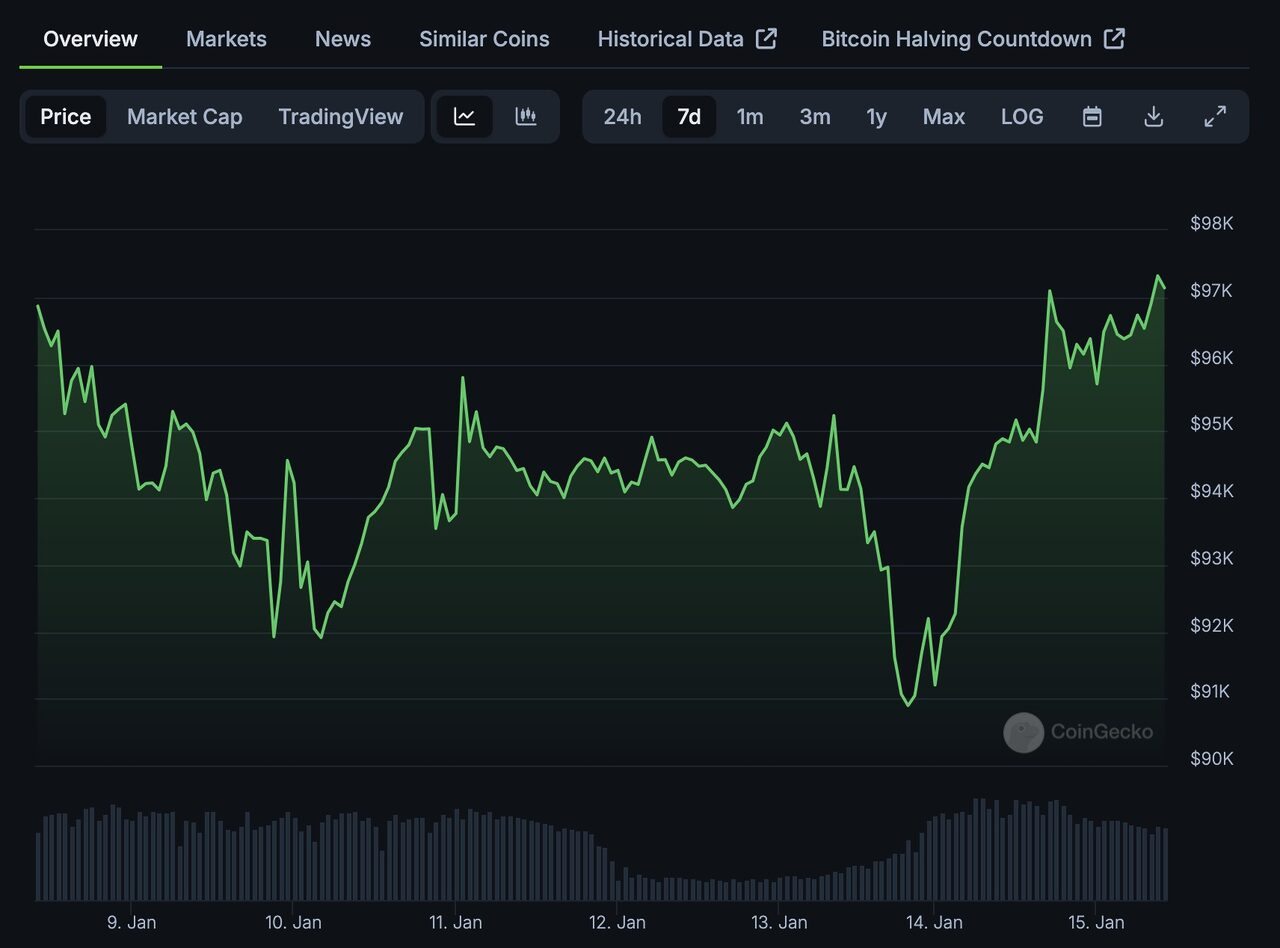Click the external link icon beside Bitcoin Halving Countdown

tap(1114, 39)
